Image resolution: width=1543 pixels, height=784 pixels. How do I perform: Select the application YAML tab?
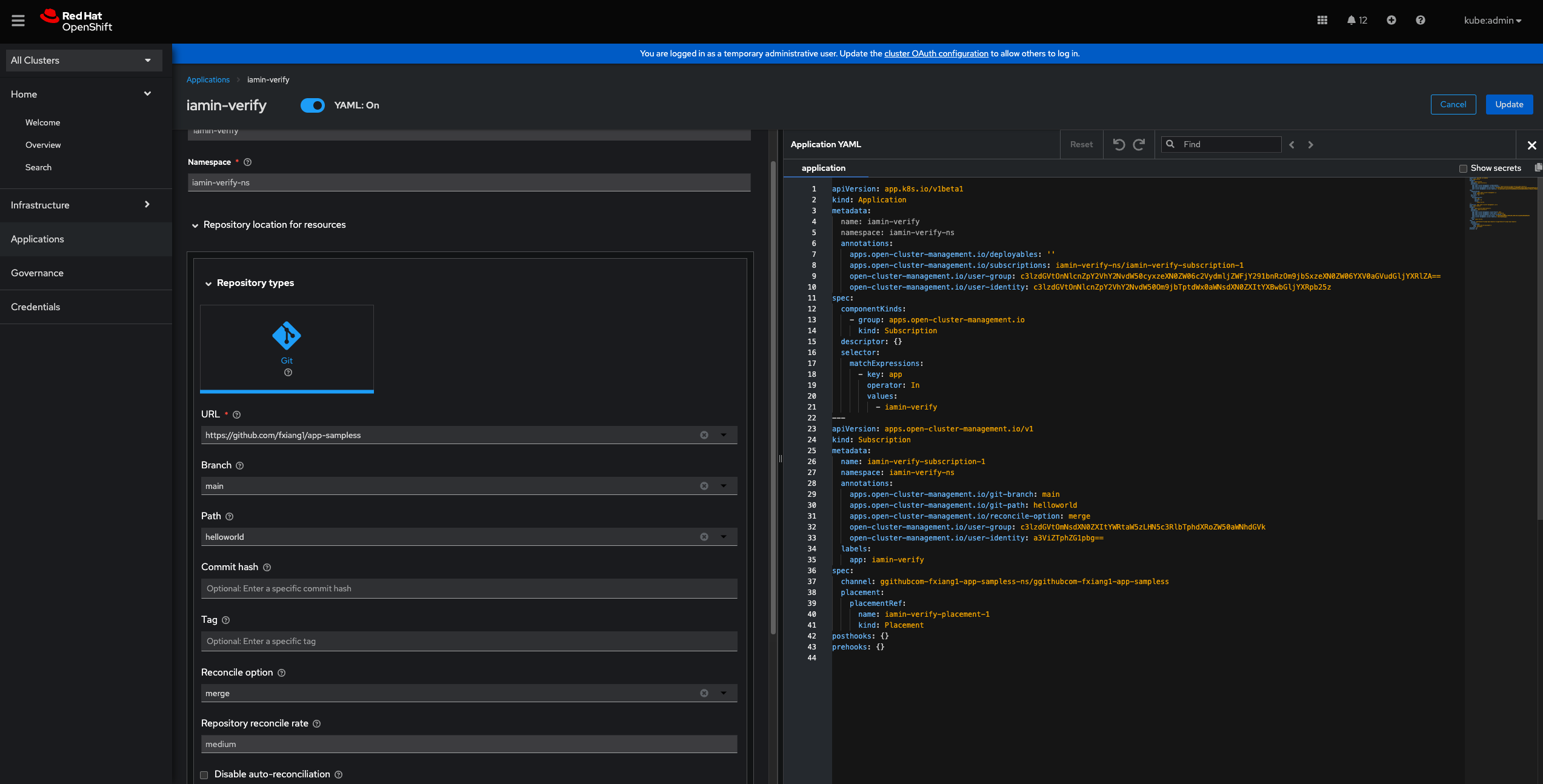point(823,168)
